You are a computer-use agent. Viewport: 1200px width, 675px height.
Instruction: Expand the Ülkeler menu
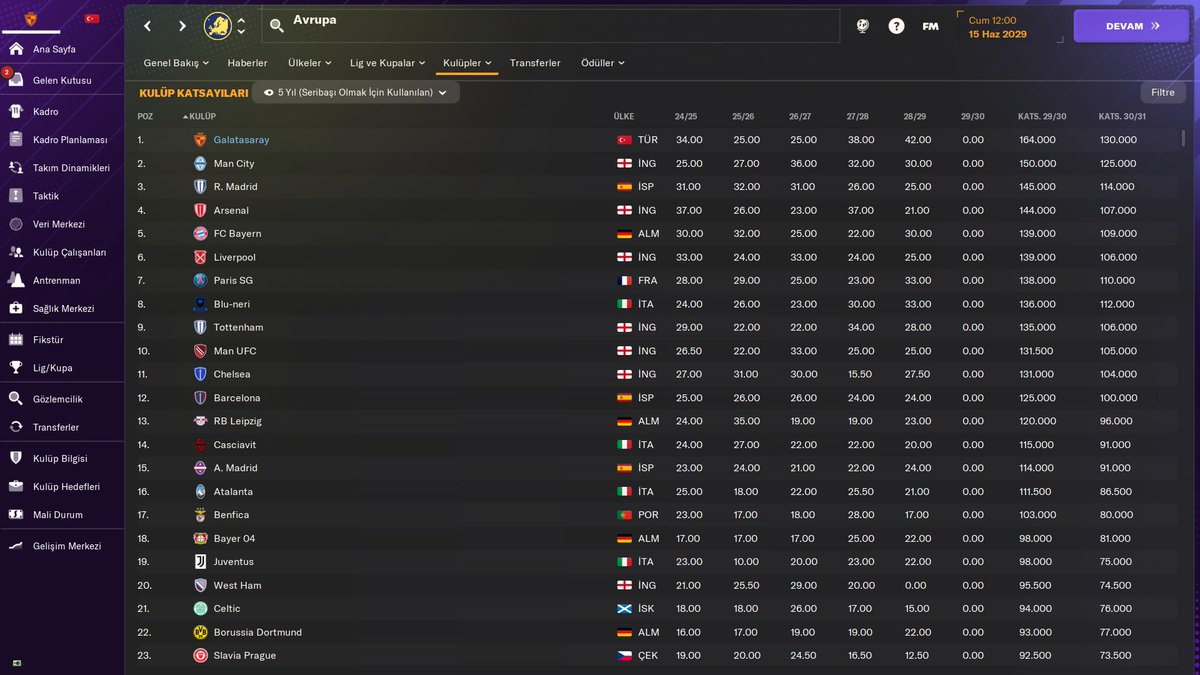tap(309, 63)
